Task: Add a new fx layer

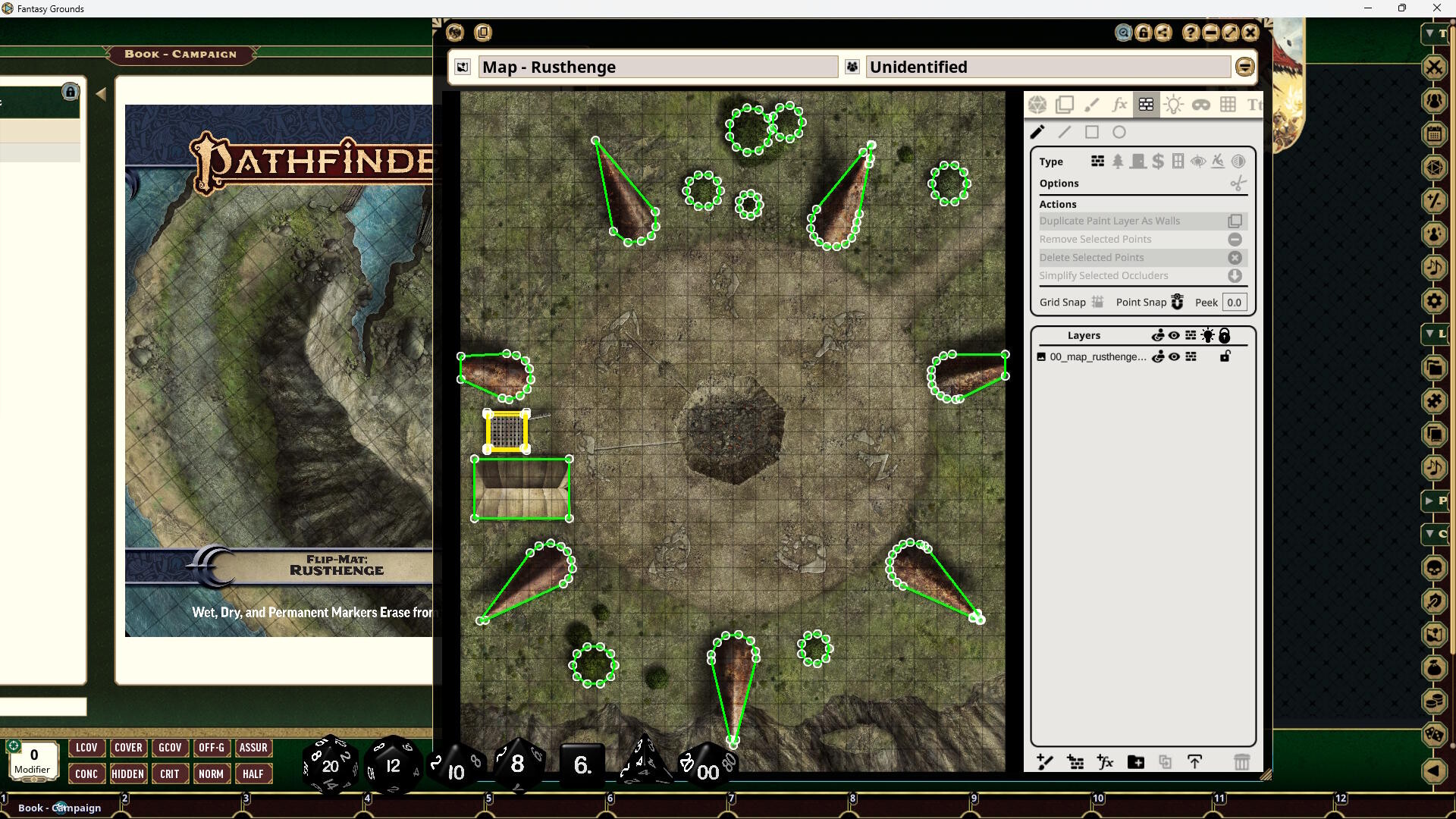Action: 1105,762
